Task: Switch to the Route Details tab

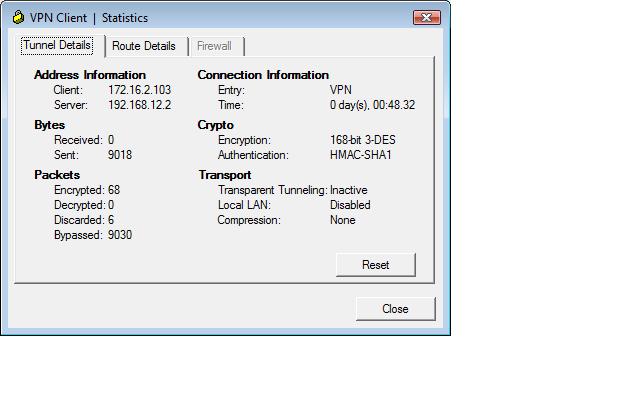Action: coord(143,46)
